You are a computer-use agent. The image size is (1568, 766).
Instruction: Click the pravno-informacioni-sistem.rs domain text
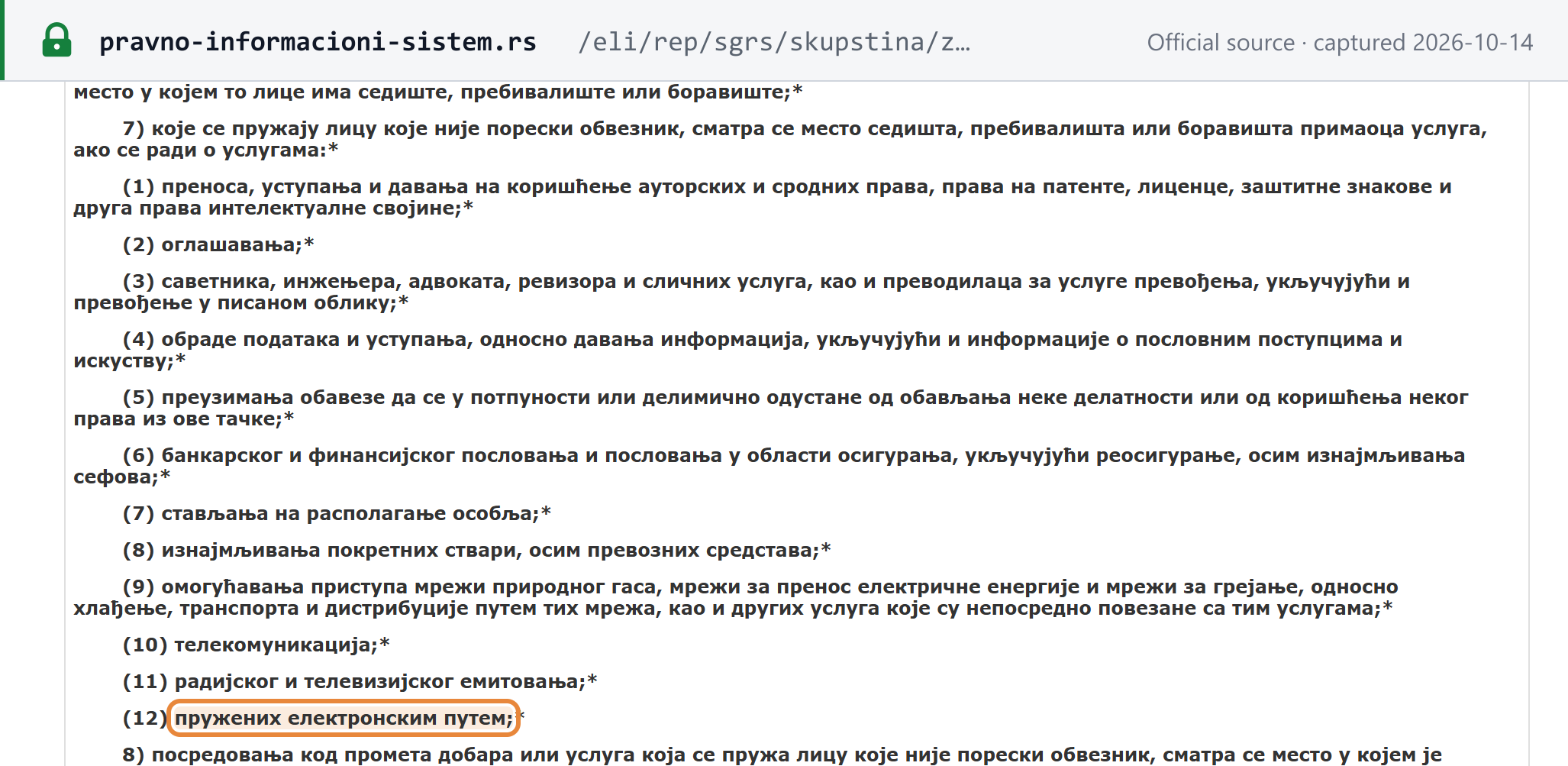[318, 41]
